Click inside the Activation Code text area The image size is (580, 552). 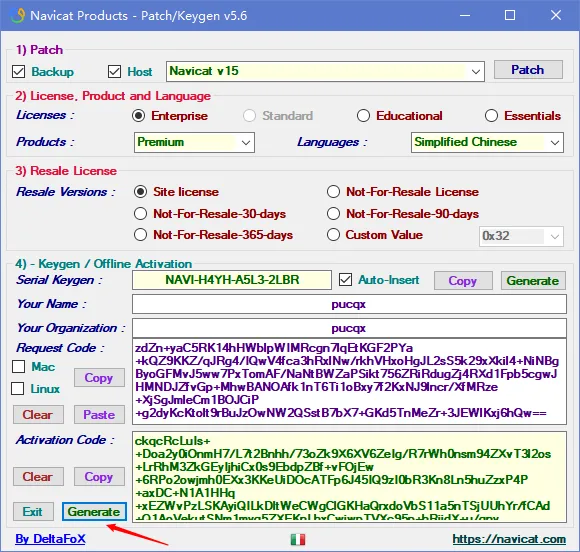click(349, 477)
